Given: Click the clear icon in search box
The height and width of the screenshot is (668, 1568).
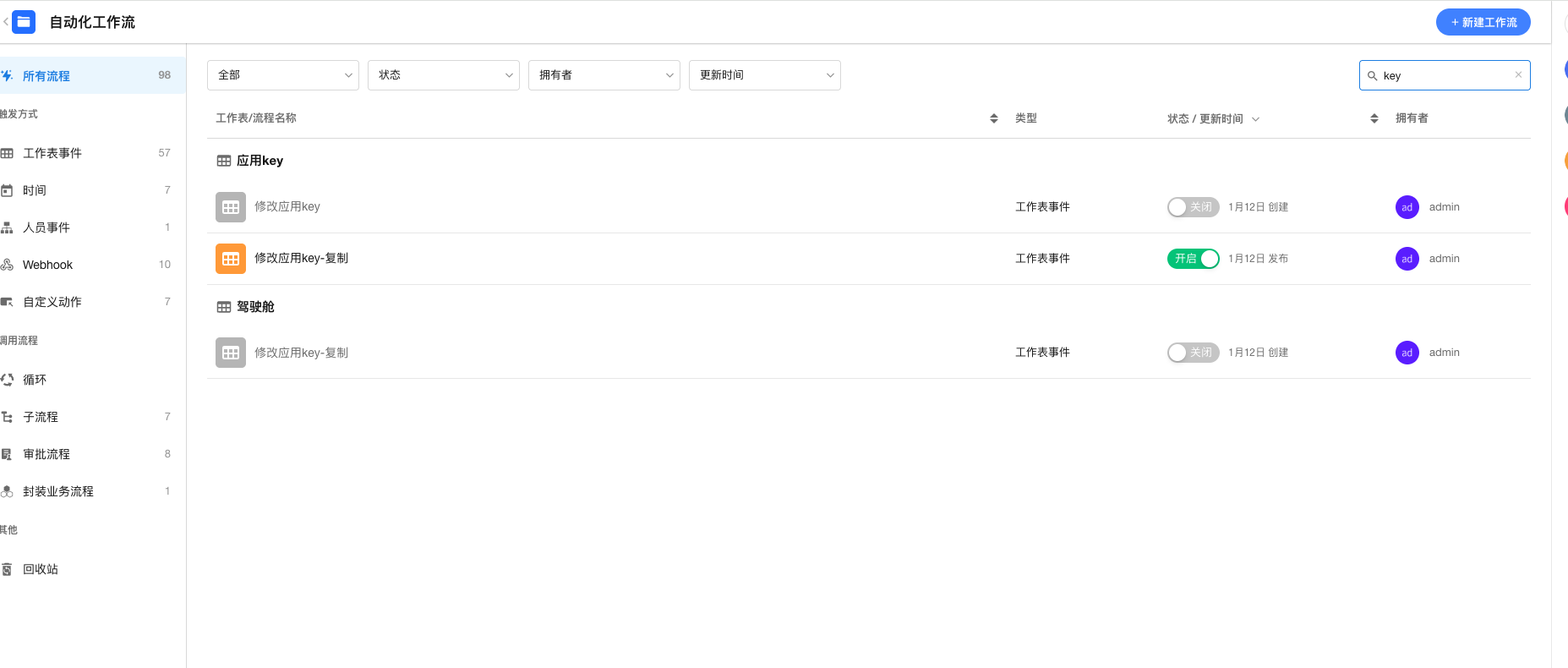Looking at the screenshot, I should 1518,75.
